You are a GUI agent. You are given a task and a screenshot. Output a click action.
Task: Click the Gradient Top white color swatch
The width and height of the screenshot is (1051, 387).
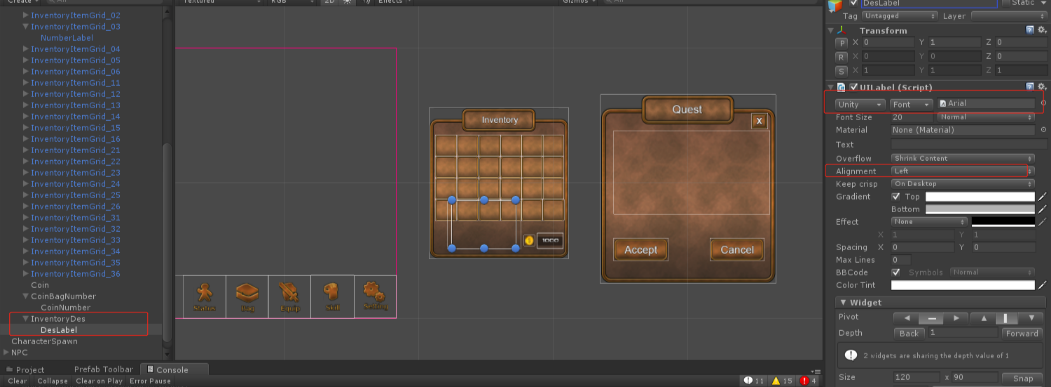[980, 197]
